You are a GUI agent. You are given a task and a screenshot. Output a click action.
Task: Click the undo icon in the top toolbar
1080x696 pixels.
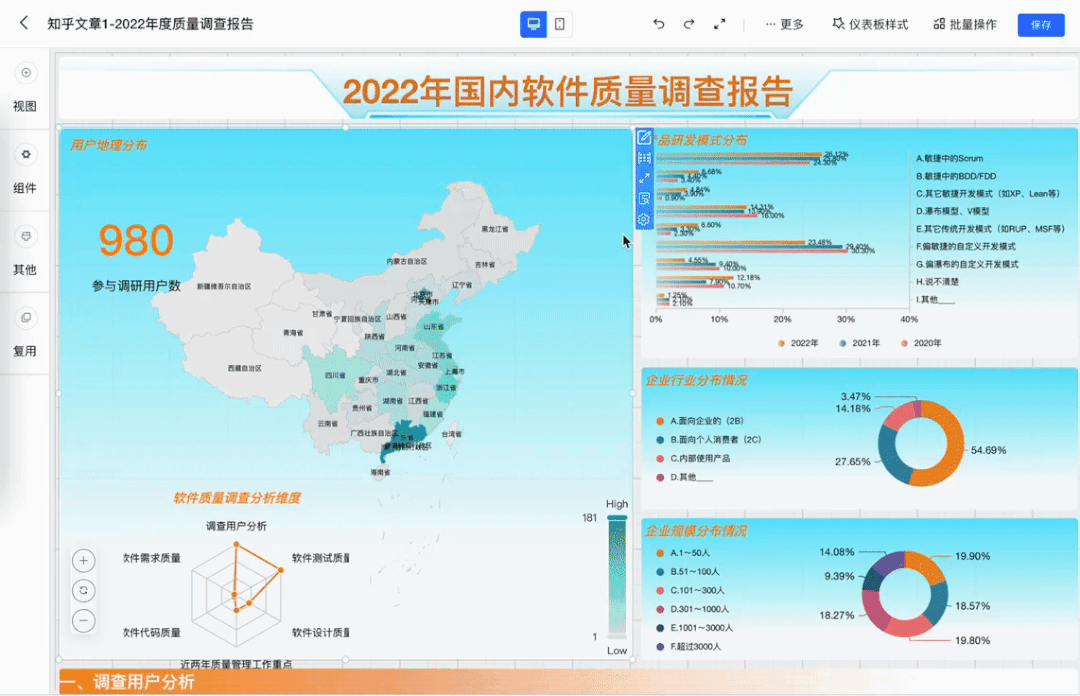(659, 24)
